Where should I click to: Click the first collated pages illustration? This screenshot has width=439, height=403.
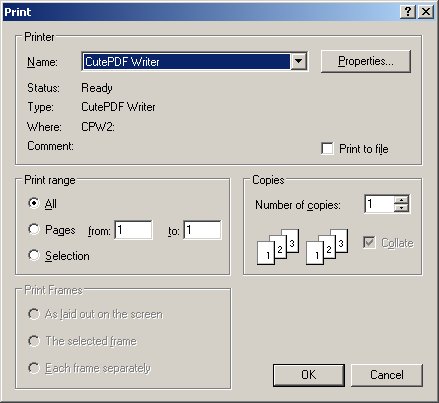pyautogui.click(x=278, y=247)
